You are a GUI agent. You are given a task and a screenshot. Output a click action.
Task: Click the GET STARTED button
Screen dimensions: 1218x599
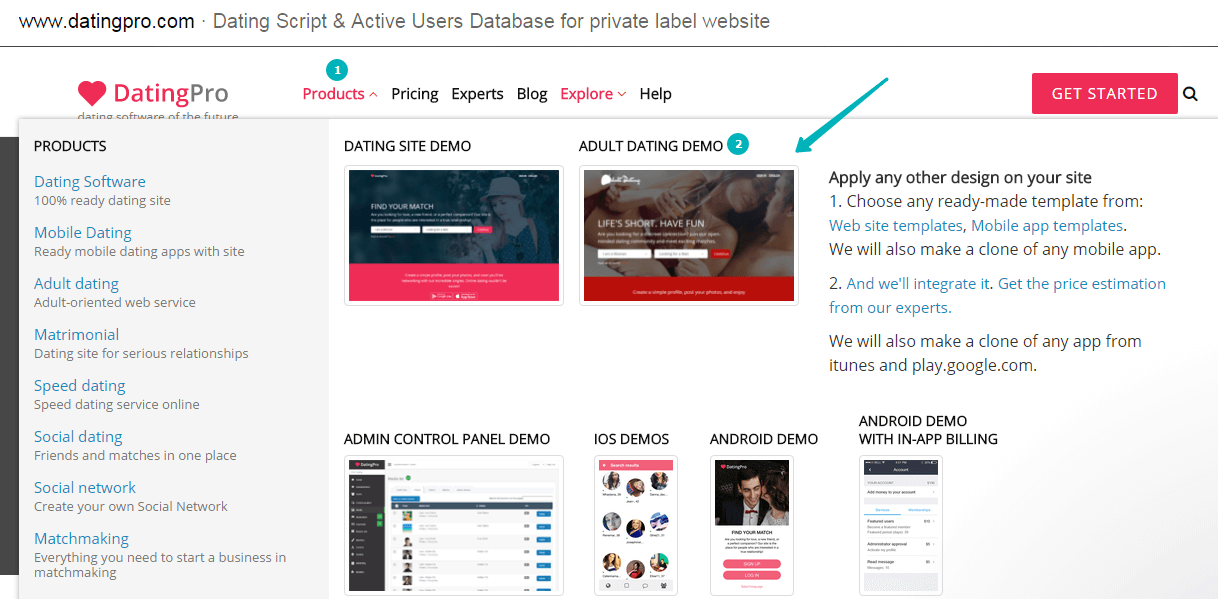(x=1104, y=93)
